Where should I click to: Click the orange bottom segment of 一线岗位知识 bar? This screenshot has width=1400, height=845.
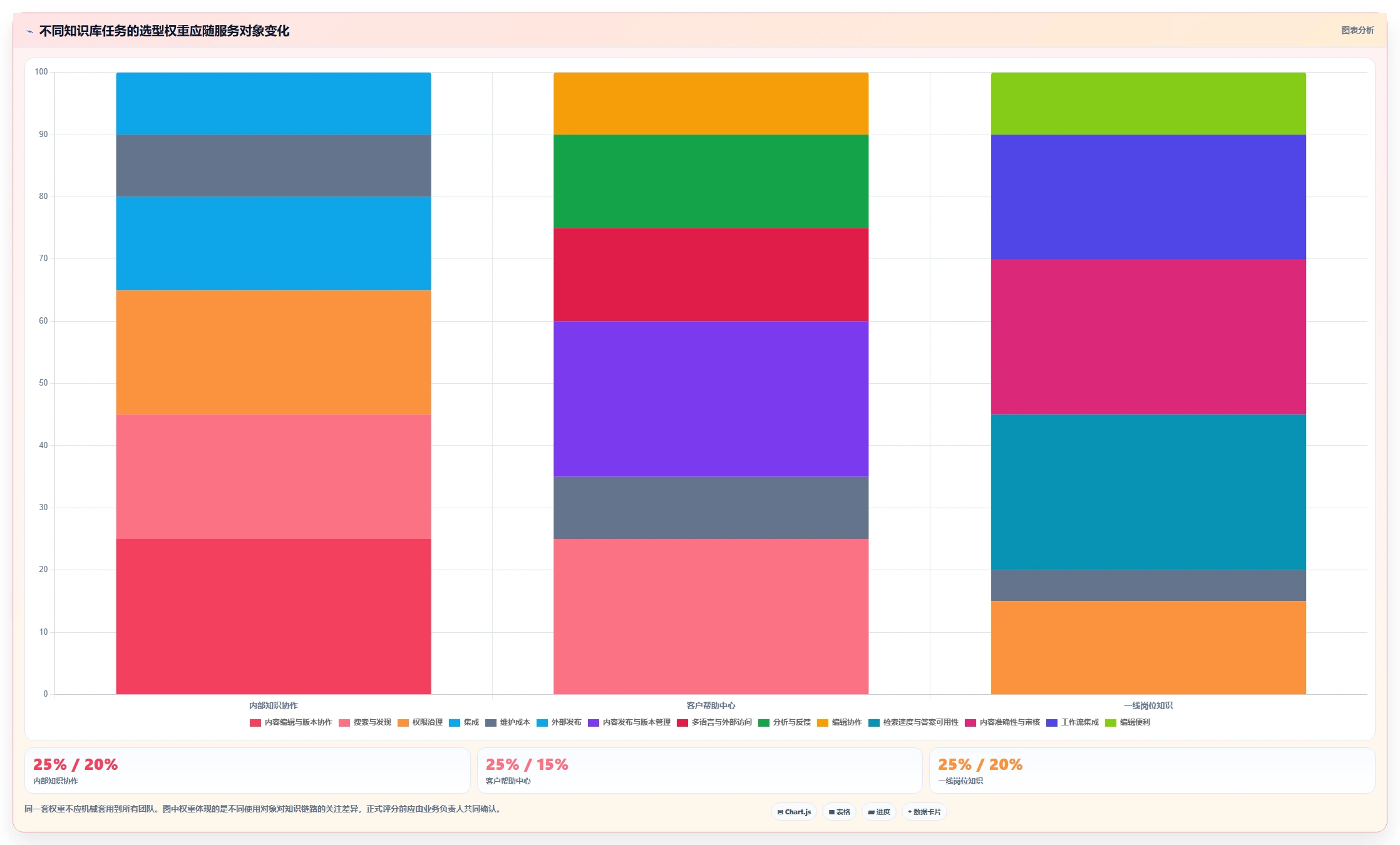point(1148,648)
